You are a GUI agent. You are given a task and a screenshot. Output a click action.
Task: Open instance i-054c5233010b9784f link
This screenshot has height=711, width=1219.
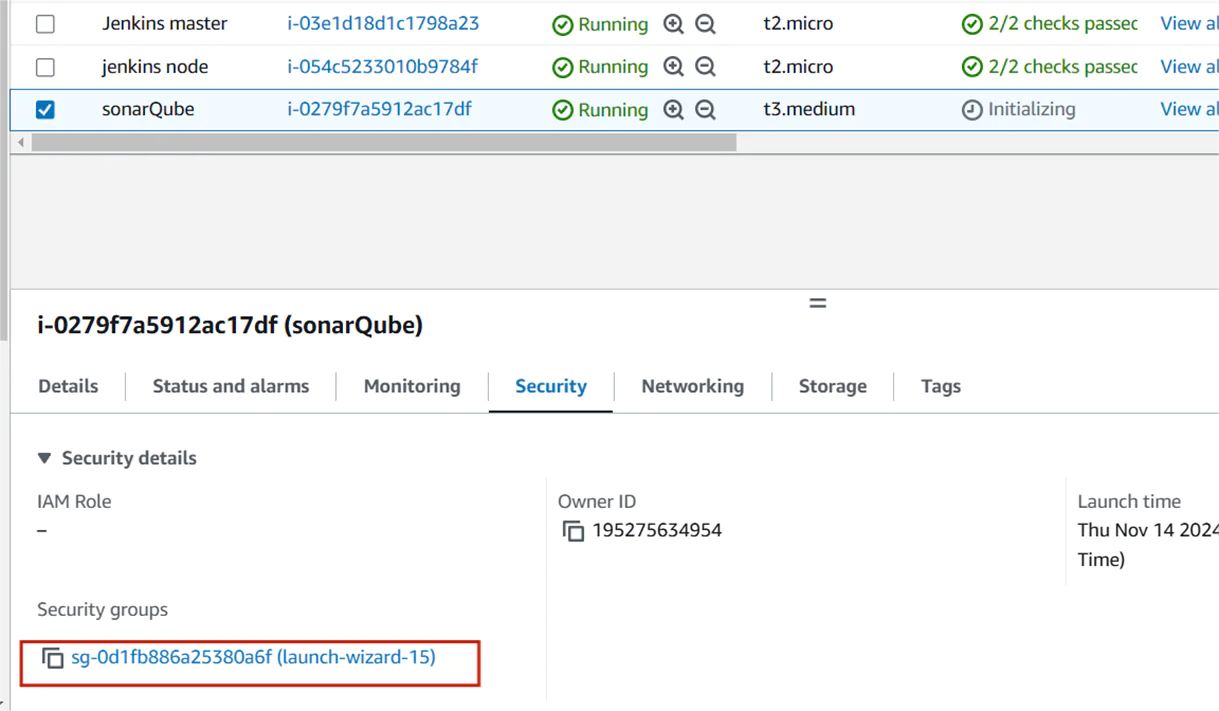pyautogui.click(x=383, y=66)
